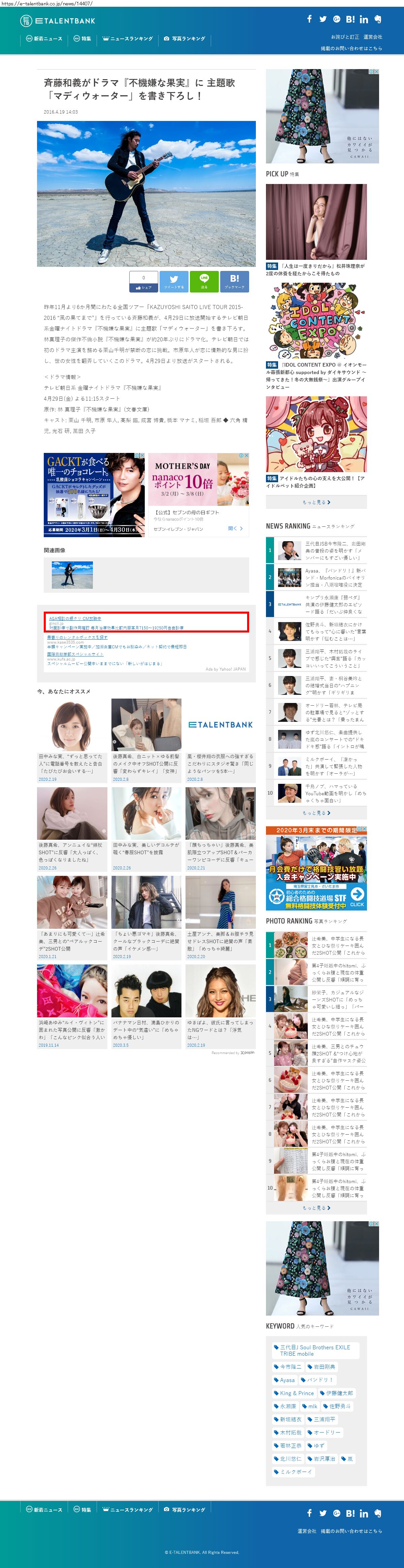Open 特集 in the header navigation
This screenshot has width=404, height=1568.
coord(82,39)
